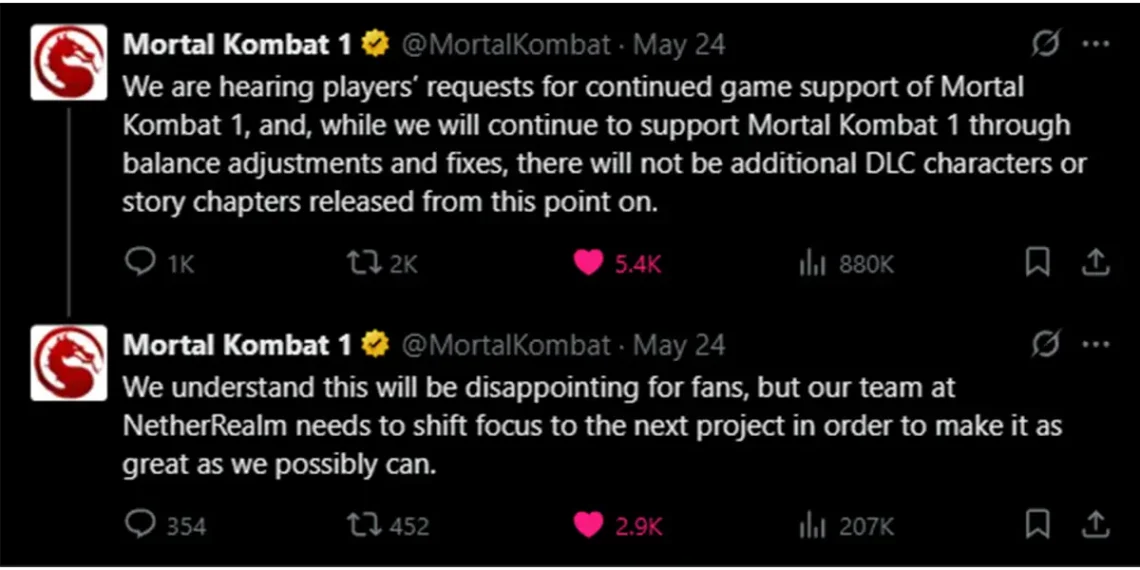Image resolution: width=1140 pixels, height=570 pixels.
Task: Share the first tweet via upload icon
Action: coord(1093,262)
